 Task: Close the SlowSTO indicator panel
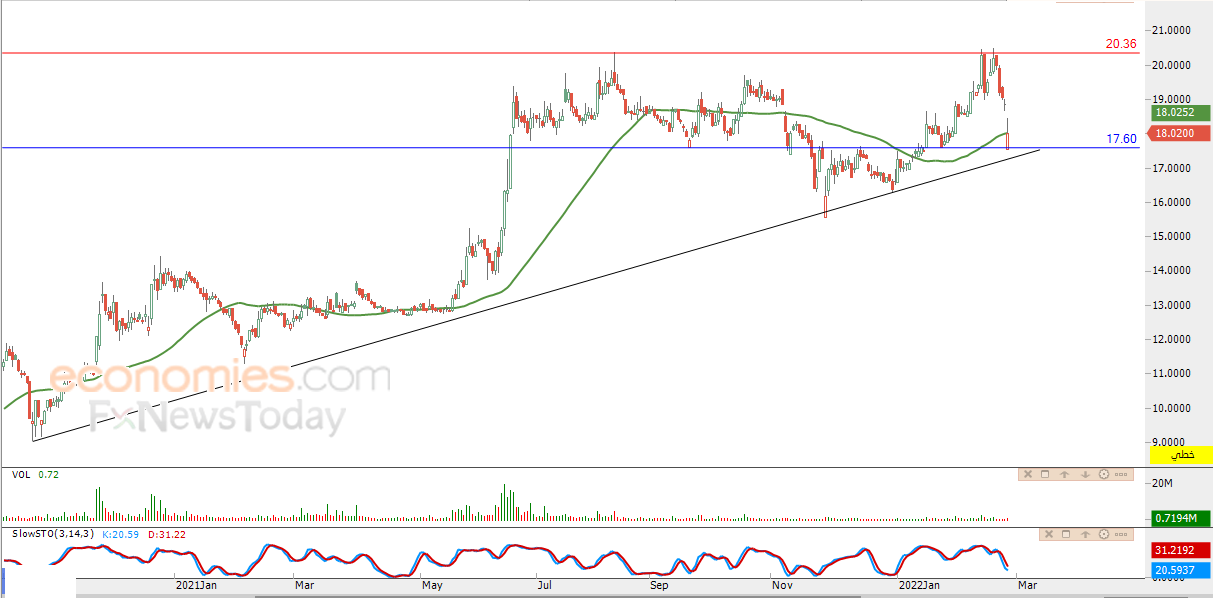coord(1049,534)
